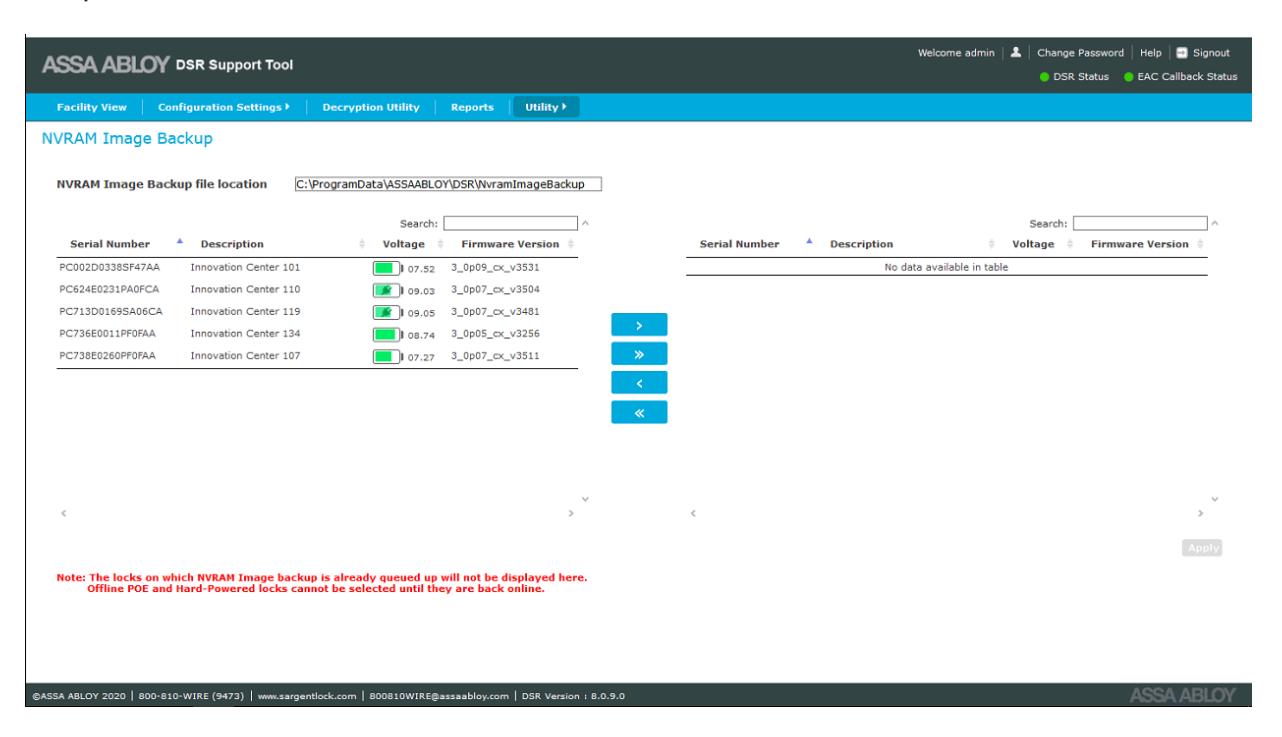
Task: Select row PC738E0260PF0FAA
Action: [x=317, y=356]
